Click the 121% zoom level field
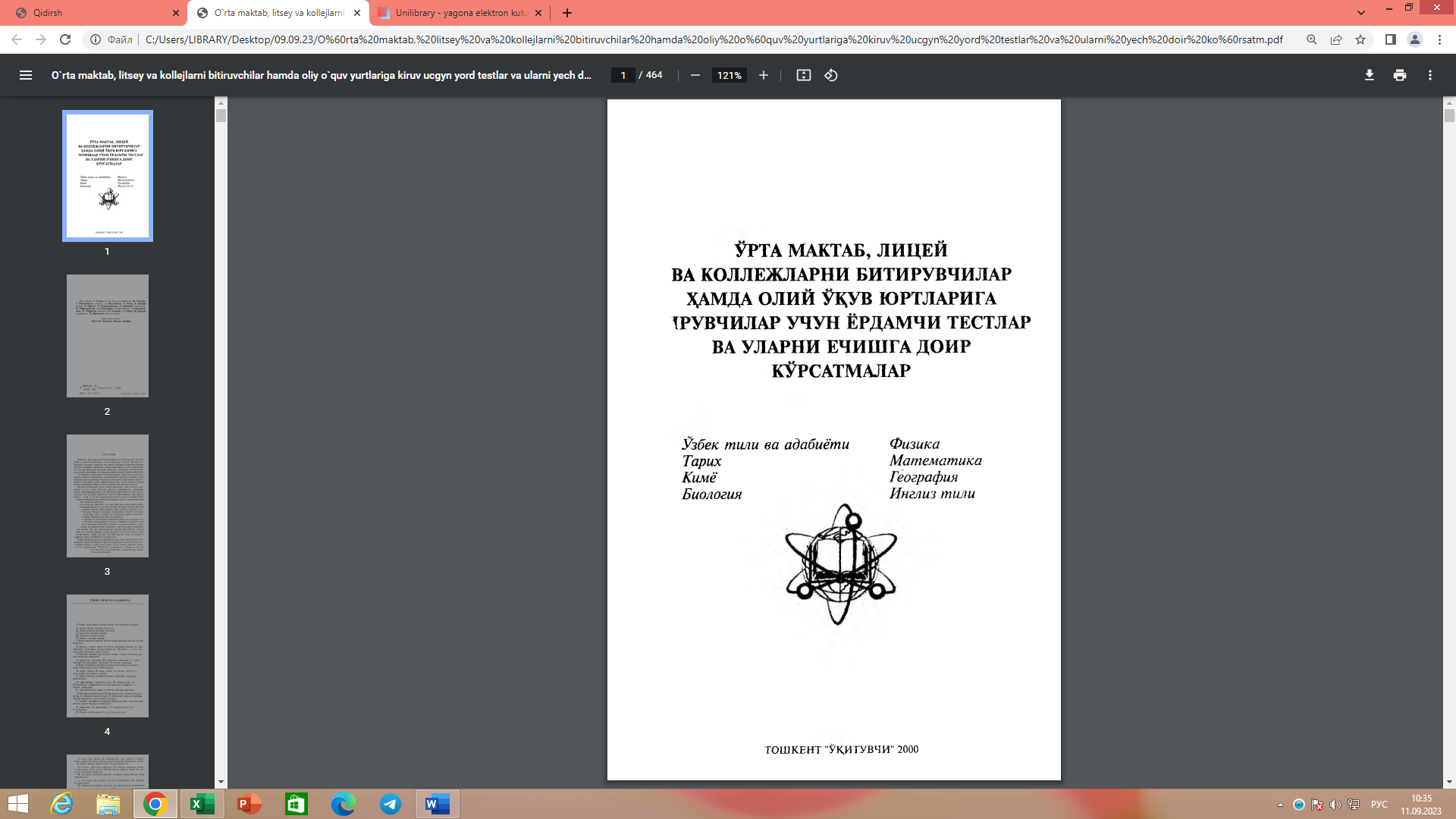 (x=729, y=75)
